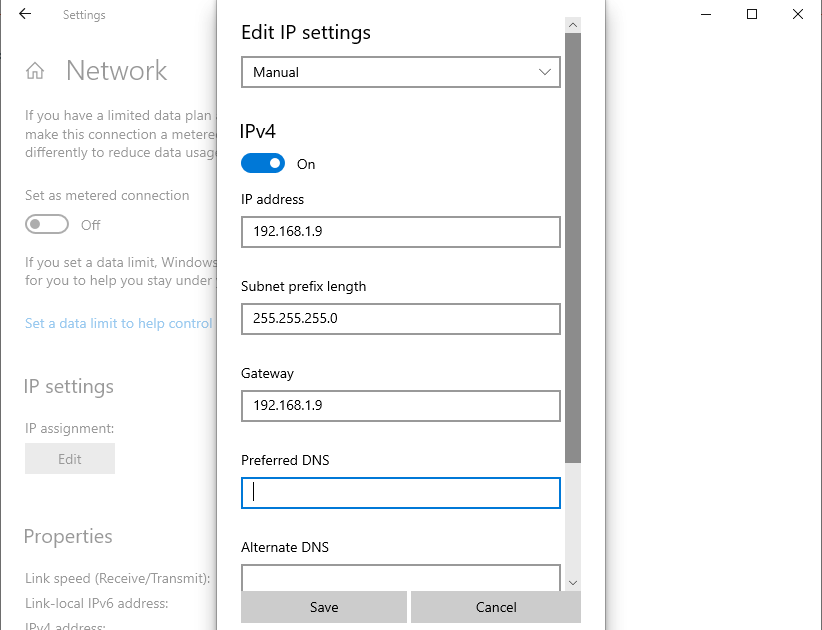Click Edit under IP assignment
The image size is (822, 630).
[69, 458]
